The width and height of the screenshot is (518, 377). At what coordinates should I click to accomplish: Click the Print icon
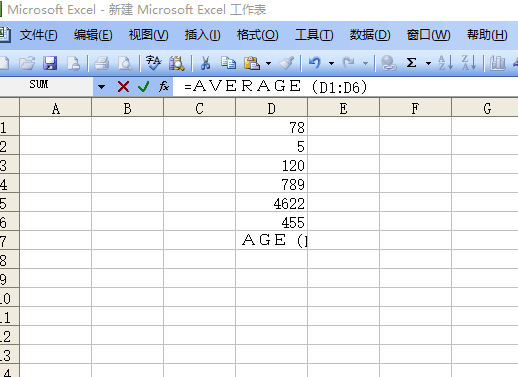pos(102,63)
